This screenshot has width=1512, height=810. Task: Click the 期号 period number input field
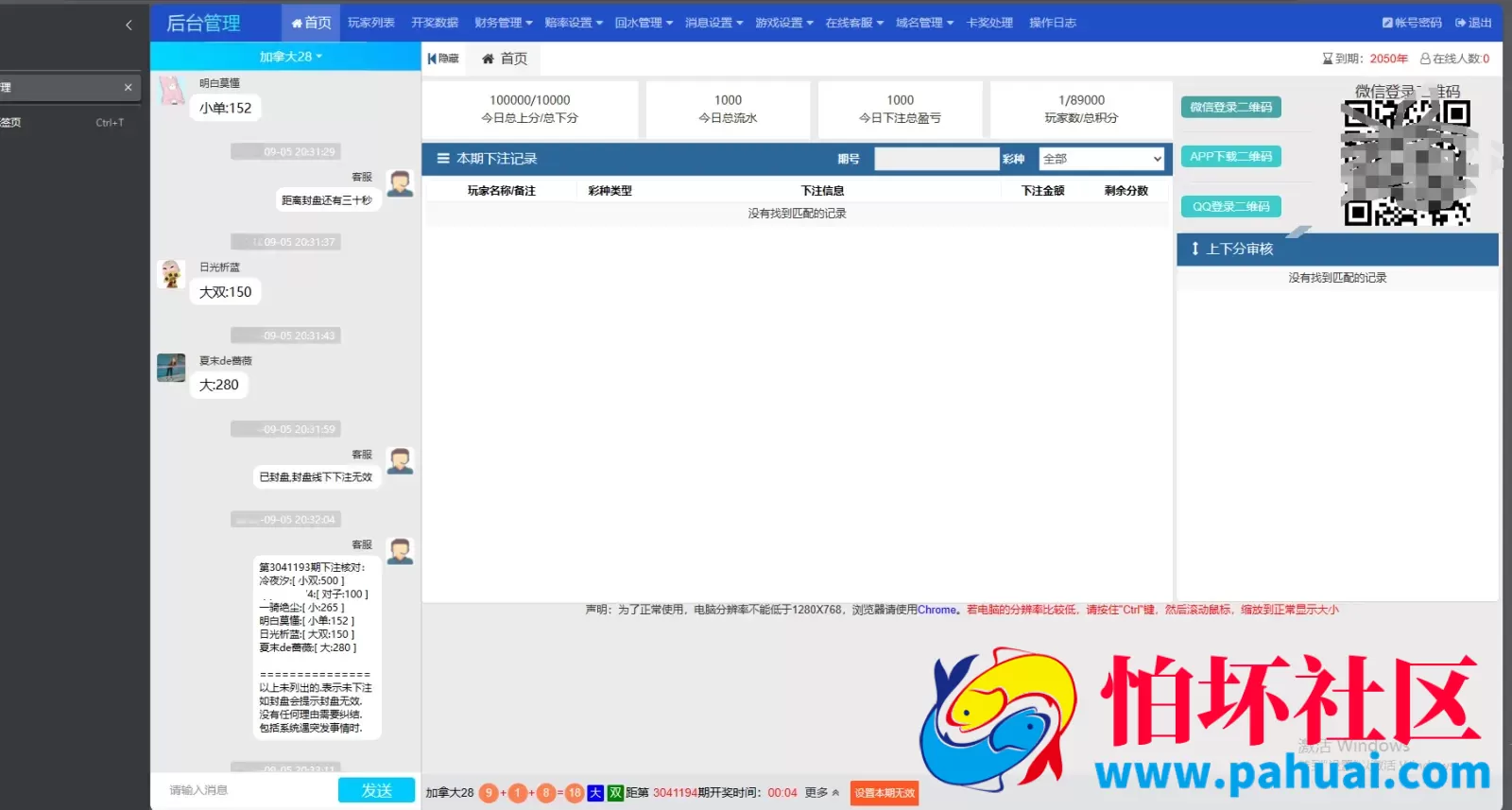click(x=936, y=159)
